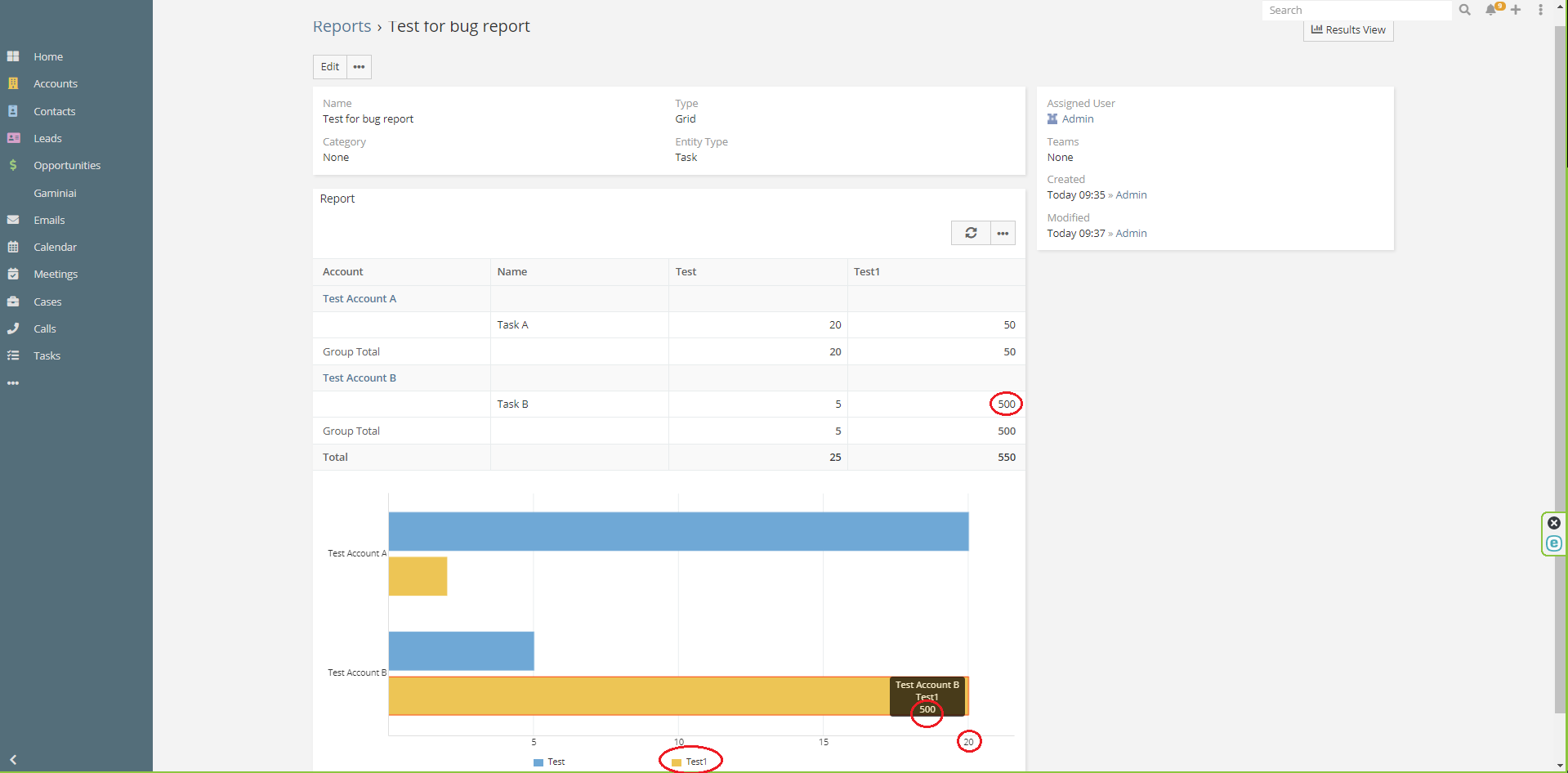Expand the top-right vertical dots menu
Image resolution: width=1568 pixels, height=773 pixels.
[x=1540, y=10]
